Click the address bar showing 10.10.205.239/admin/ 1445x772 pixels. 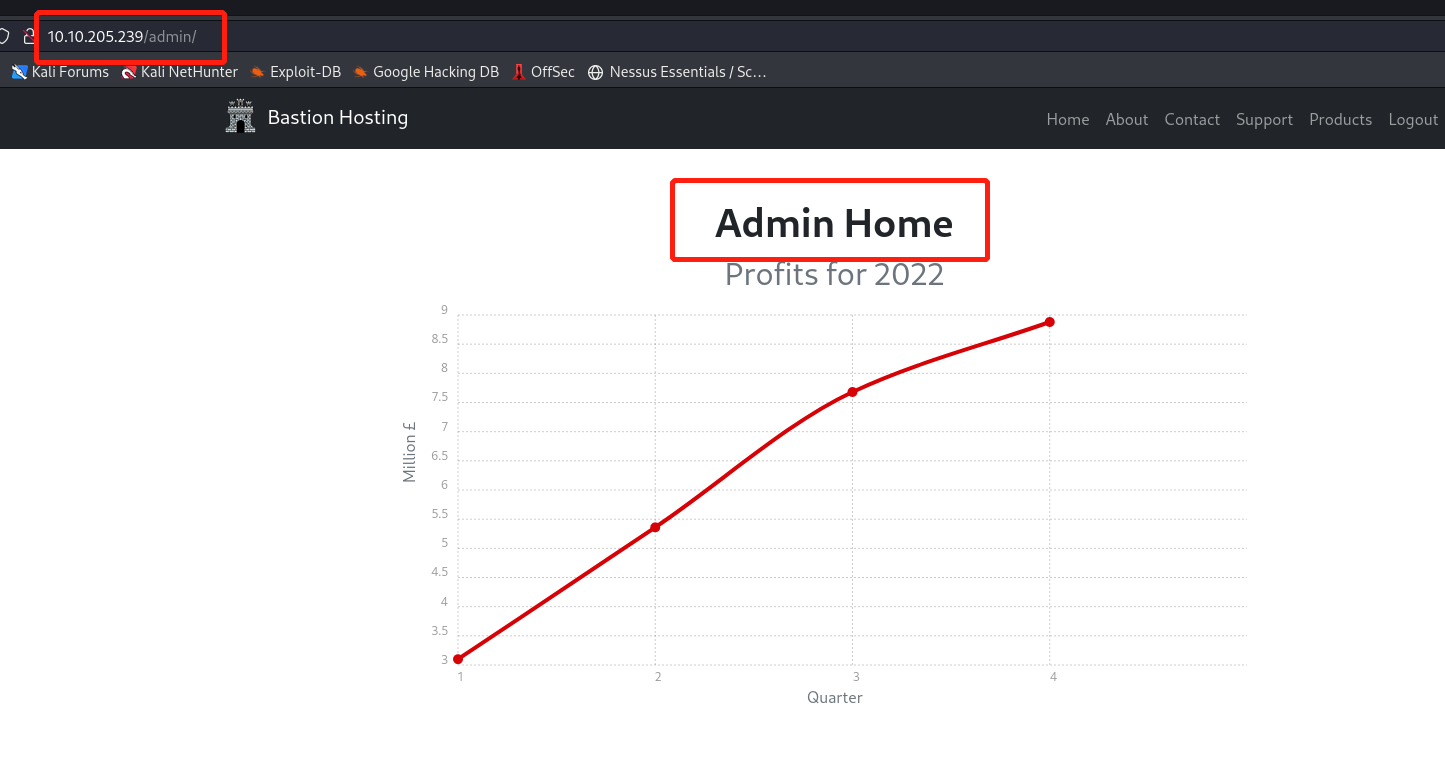click(x=122, y=37)
